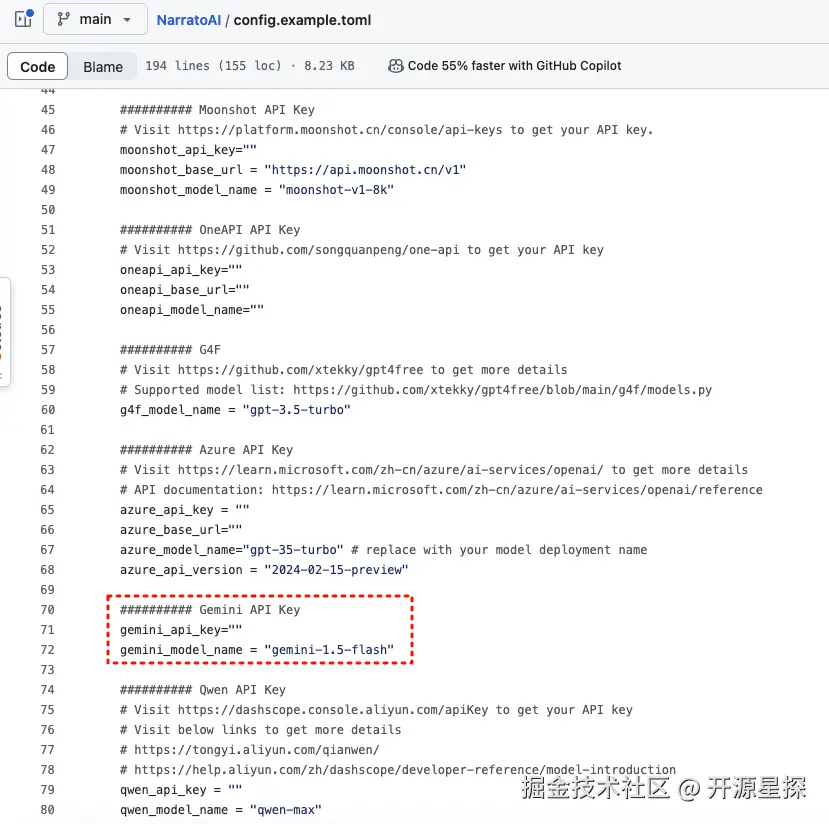The width and height of the screenshot is (829, 824).
Task: Click the Azure API documentation comment line
Action: pos(441,490)
